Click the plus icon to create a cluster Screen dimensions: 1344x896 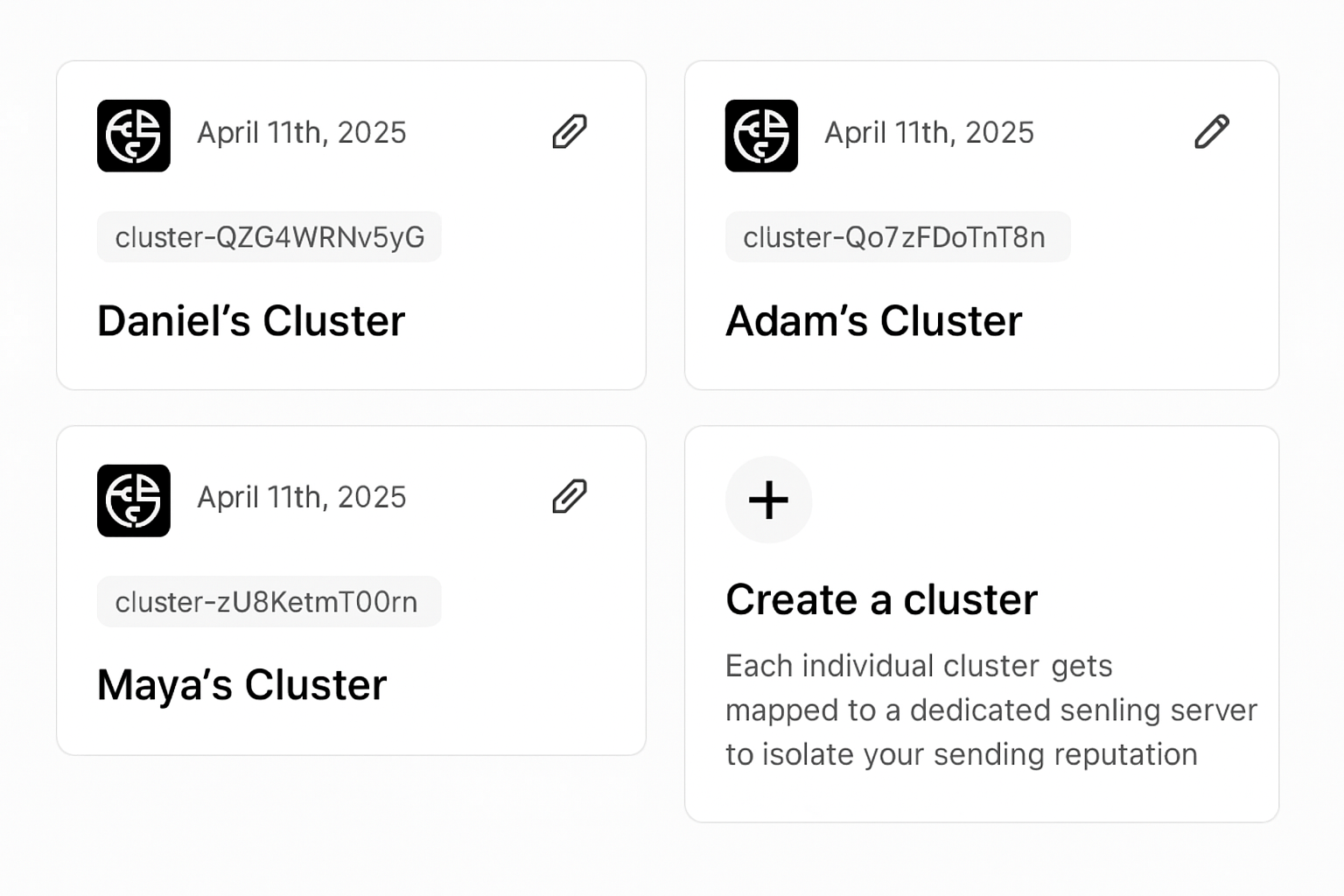[x=768, y=500]
